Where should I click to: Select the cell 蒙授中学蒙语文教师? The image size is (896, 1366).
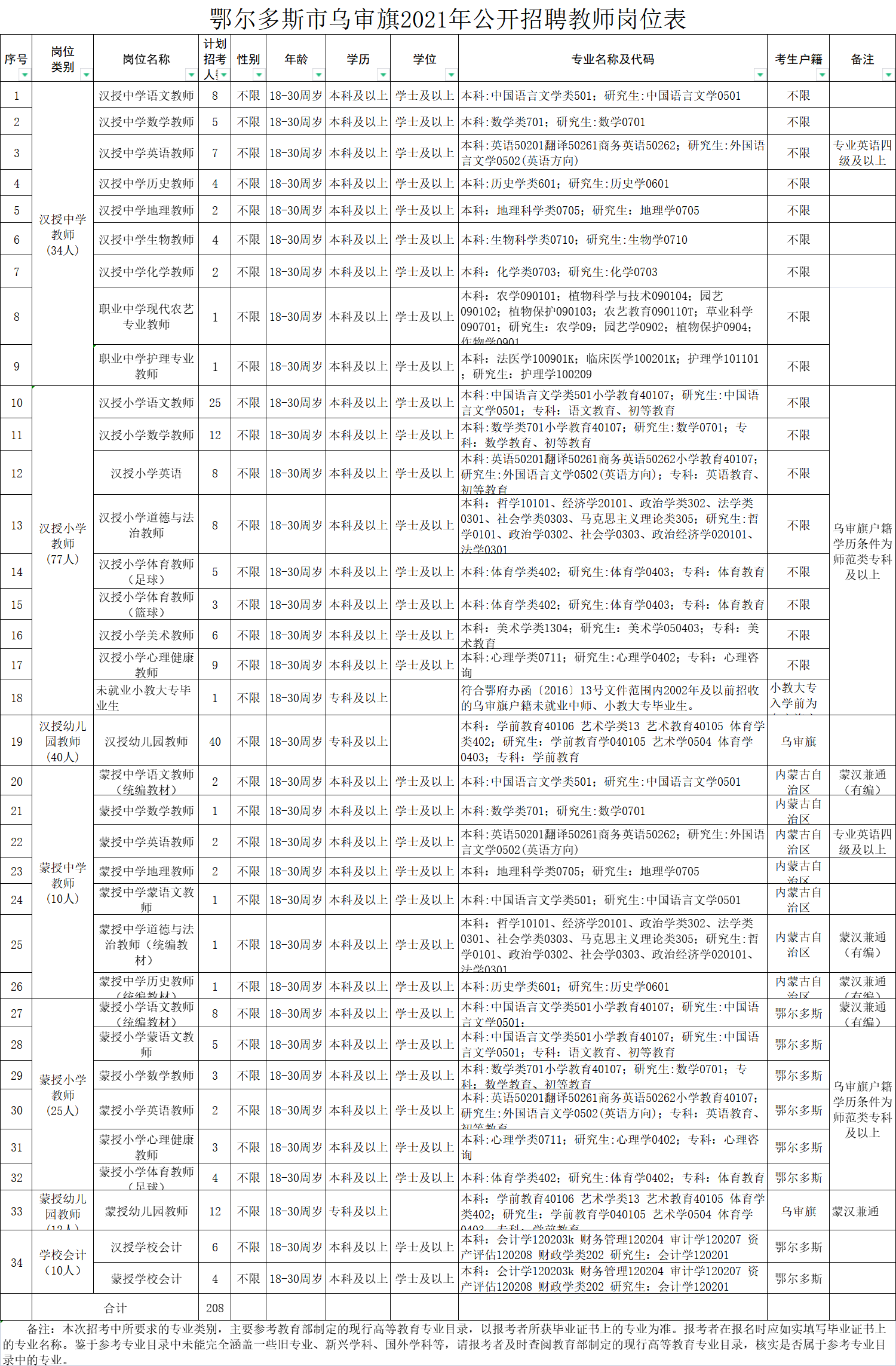146,900
